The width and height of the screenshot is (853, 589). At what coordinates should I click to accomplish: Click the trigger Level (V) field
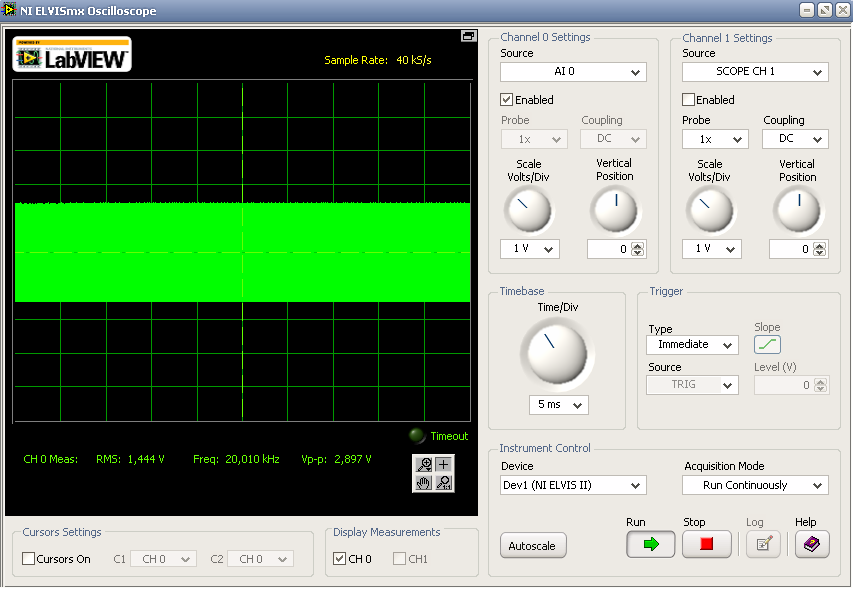pos(783,385)
